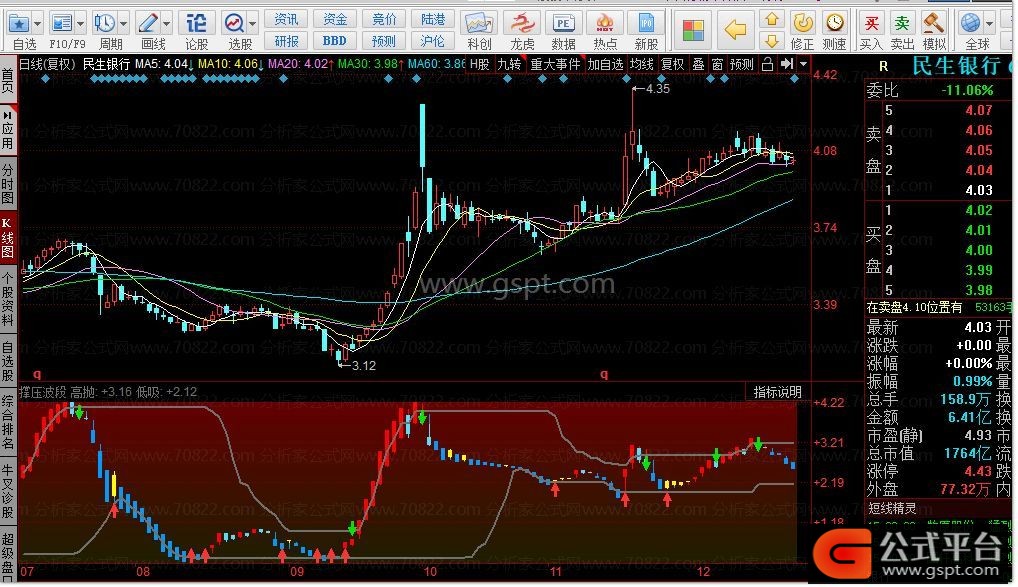Open the 自选 watchlist icon
This screenshot has width=1018, height=587.
(19, 24)
